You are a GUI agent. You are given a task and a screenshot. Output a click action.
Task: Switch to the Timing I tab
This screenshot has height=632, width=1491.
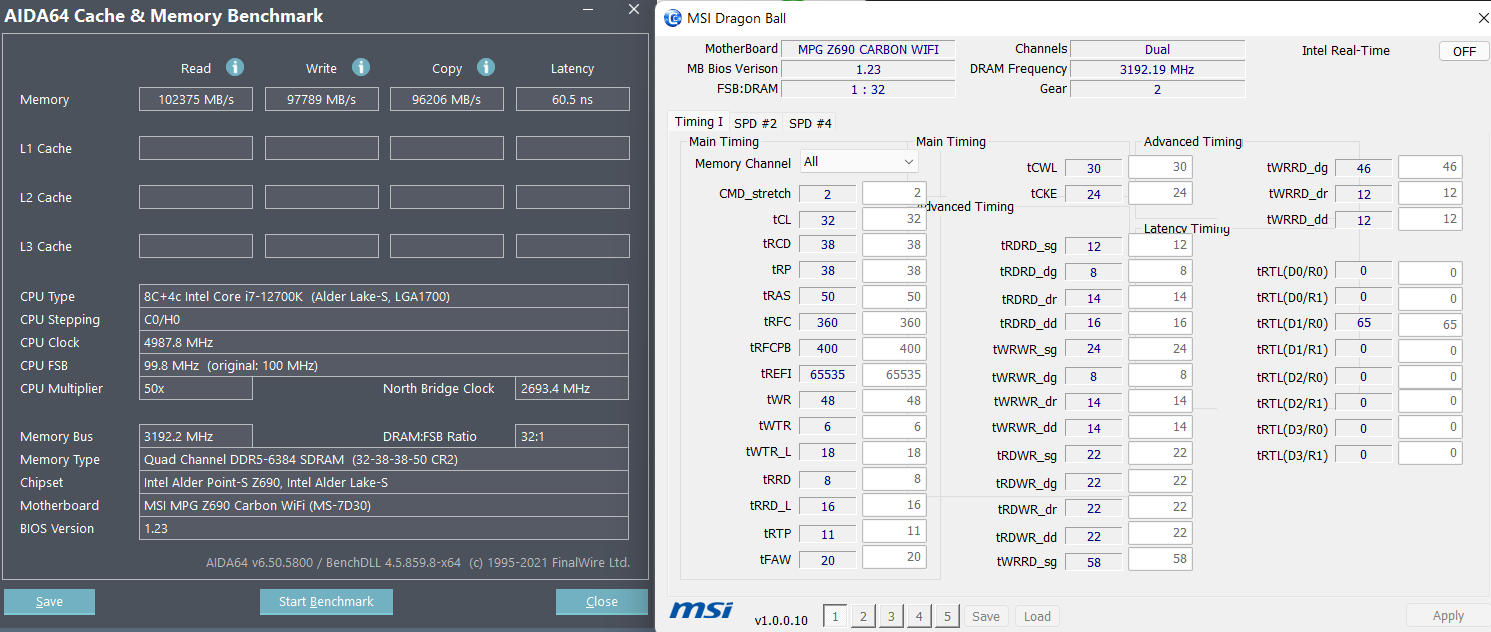[698, 122]
